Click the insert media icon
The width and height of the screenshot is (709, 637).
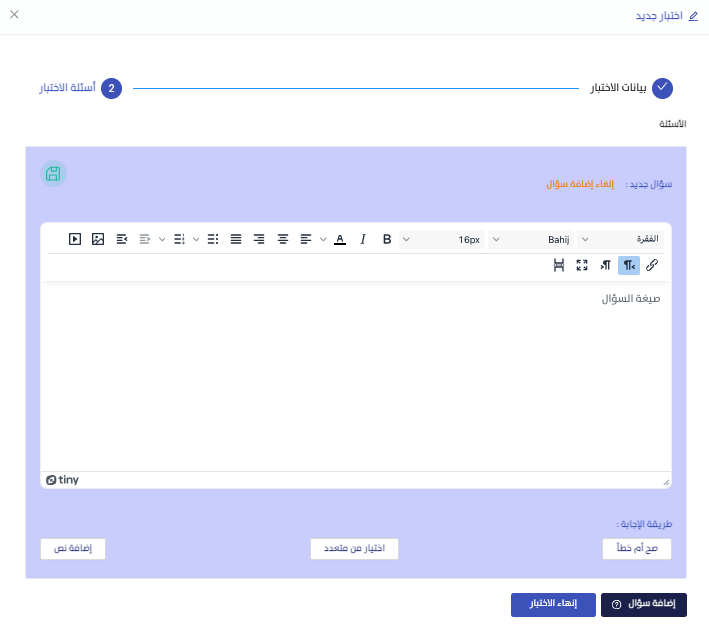[x=75, y=239]
